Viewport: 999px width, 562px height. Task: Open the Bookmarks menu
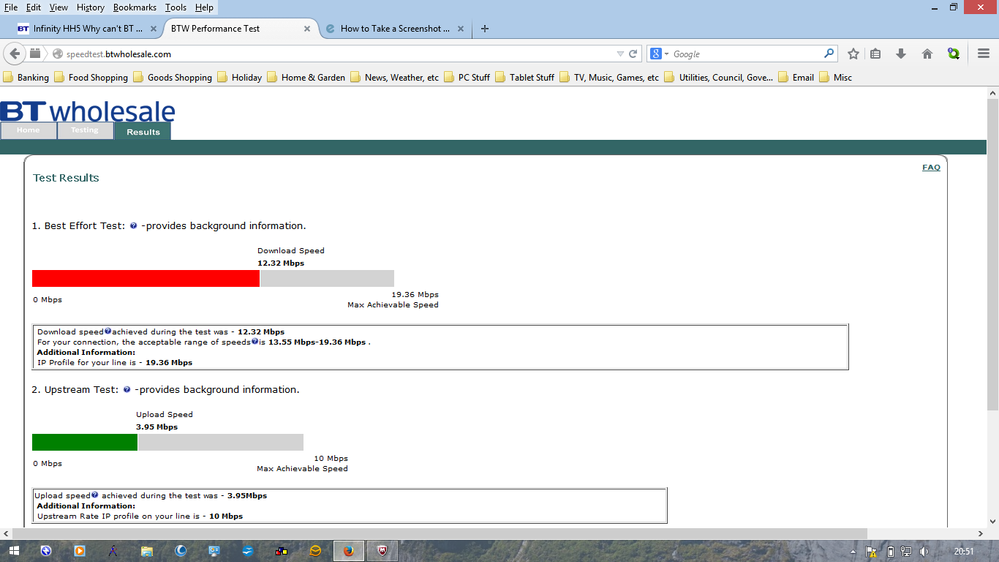pos(134,8)
